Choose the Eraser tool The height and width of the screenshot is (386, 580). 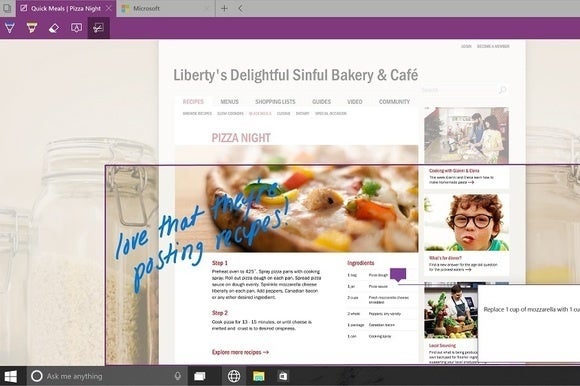[54, 28]
